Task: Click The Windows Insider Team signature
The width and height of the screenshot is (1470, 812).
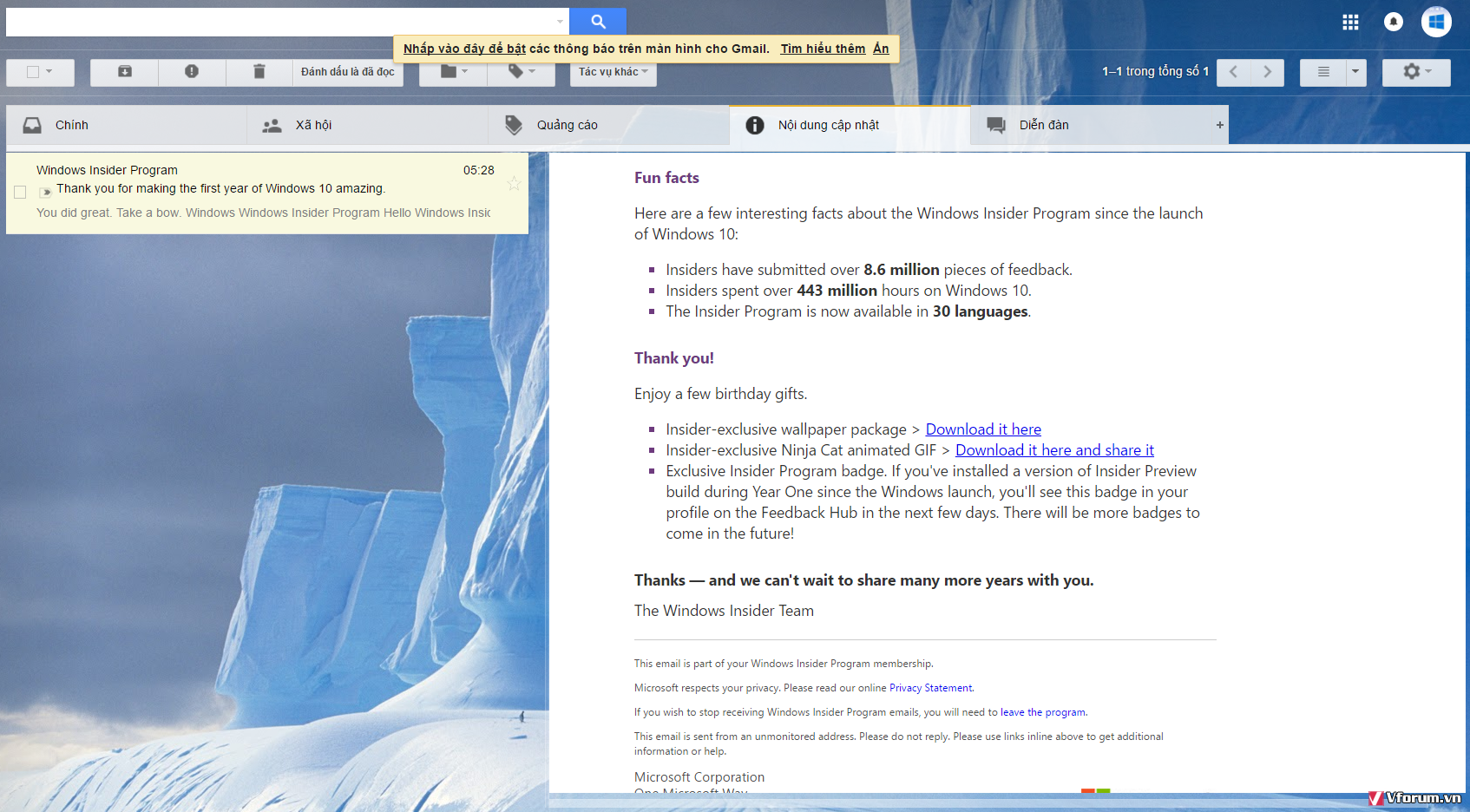Action: coord(724,611)
